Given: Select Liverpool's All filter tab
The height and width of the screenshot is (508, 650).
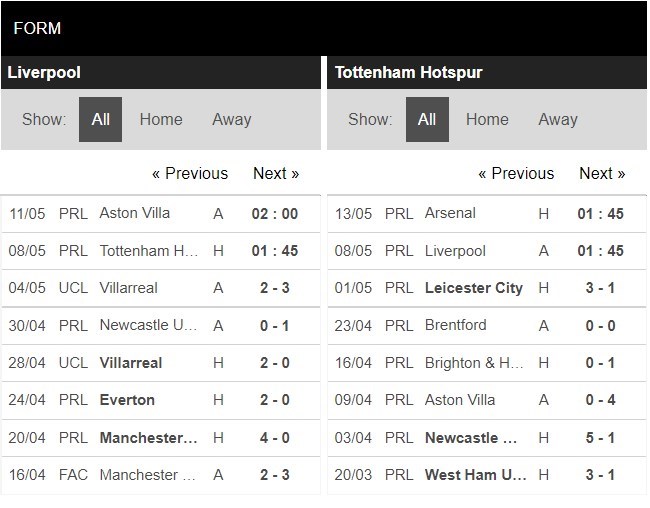Looking at the screenshot, I should [100, 119].
